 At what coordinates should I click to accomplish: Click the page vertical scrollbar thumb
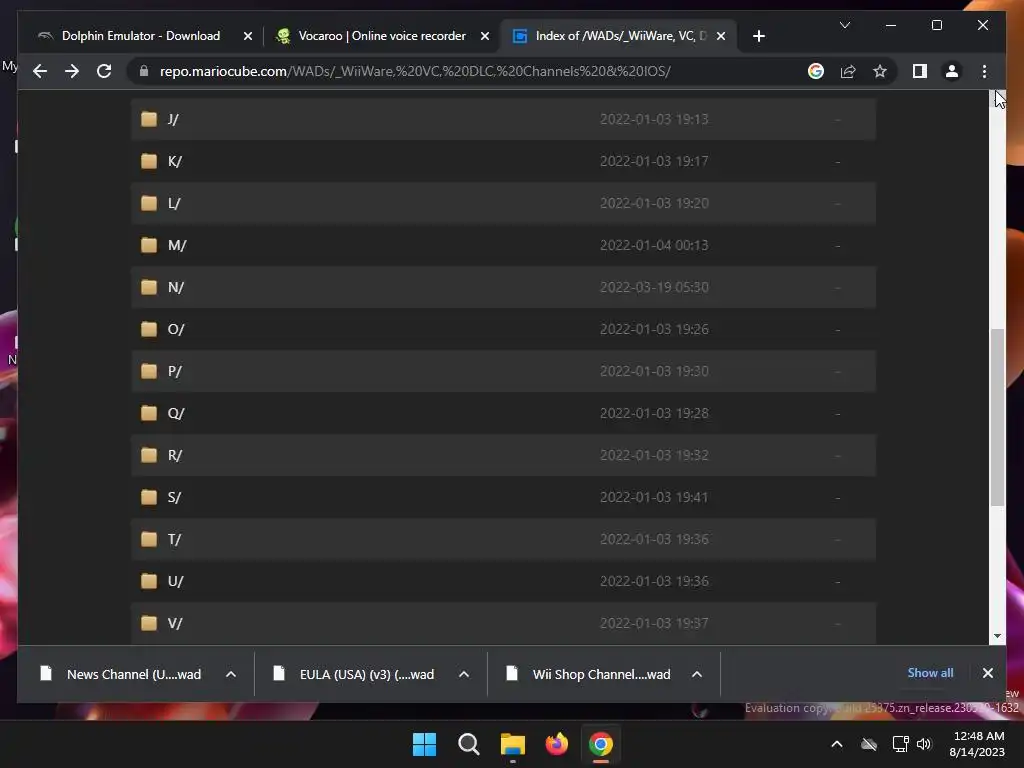pos(997,418)
